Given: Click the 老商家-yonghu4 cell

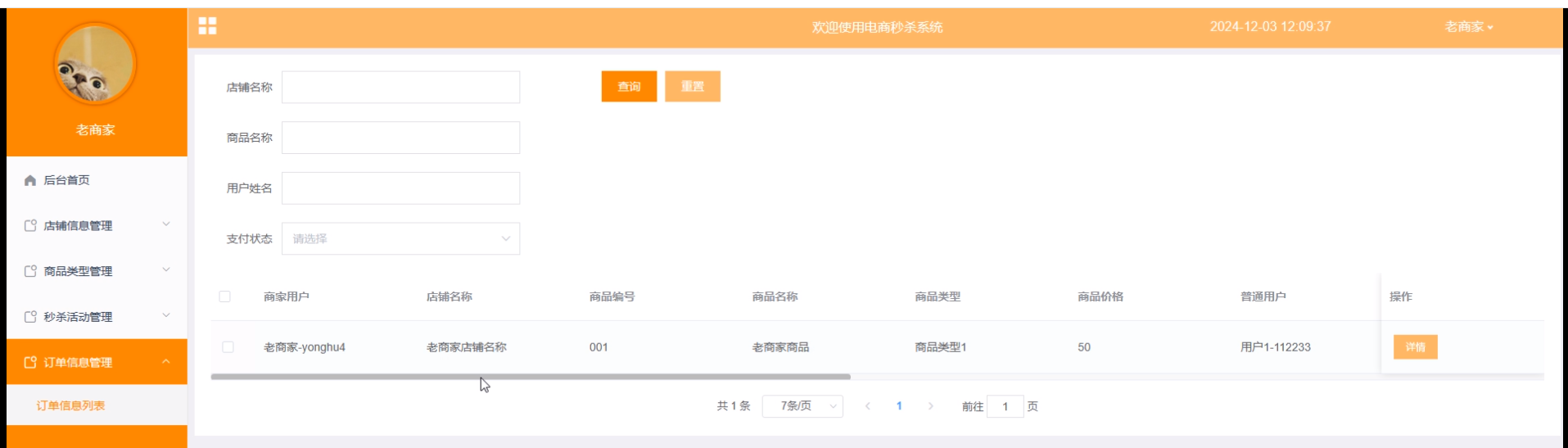Looking at the screenshot, I should coord(304,347).
